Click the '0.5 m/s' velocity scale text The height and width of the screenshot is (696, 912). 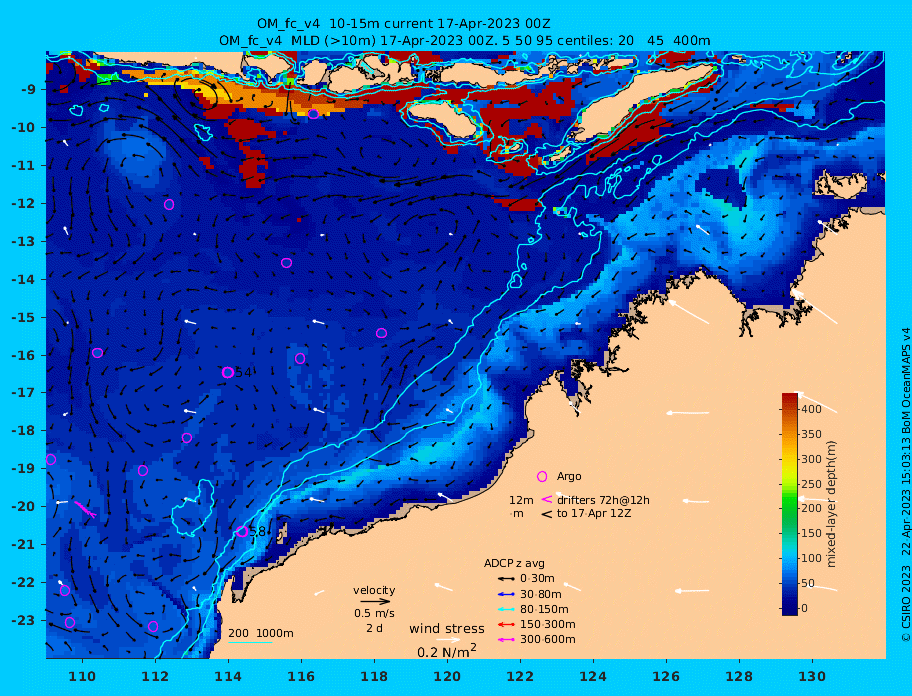pos(374,613)
